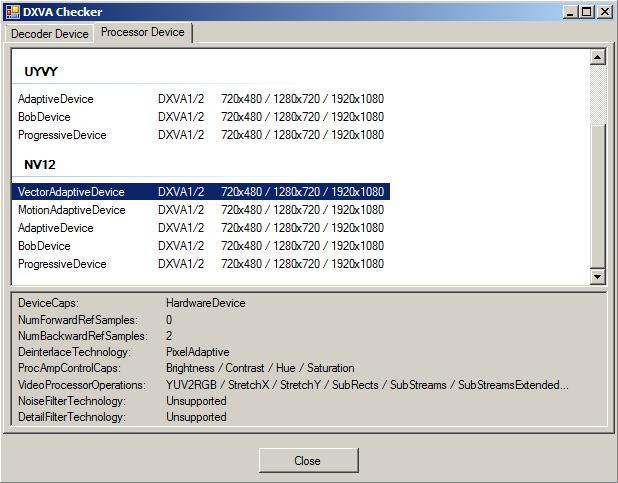This screenshot has width=618, height=483.
Task: Click the scrollbar up arrow
Action: (x=598, y=58)
